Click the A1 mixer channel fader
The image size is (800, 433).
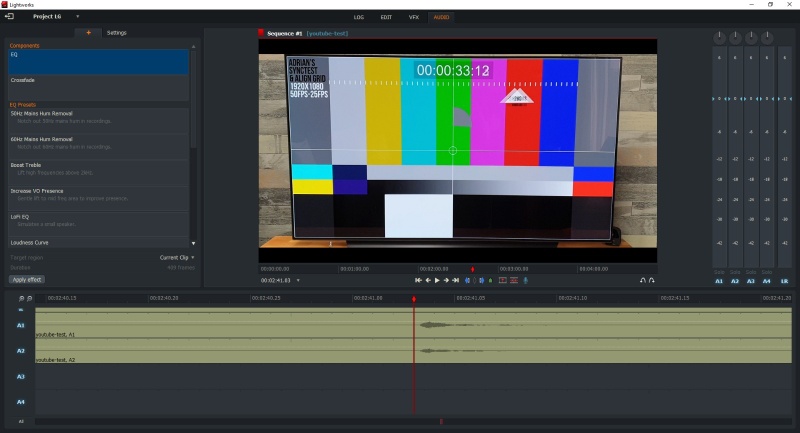(718, 99)
